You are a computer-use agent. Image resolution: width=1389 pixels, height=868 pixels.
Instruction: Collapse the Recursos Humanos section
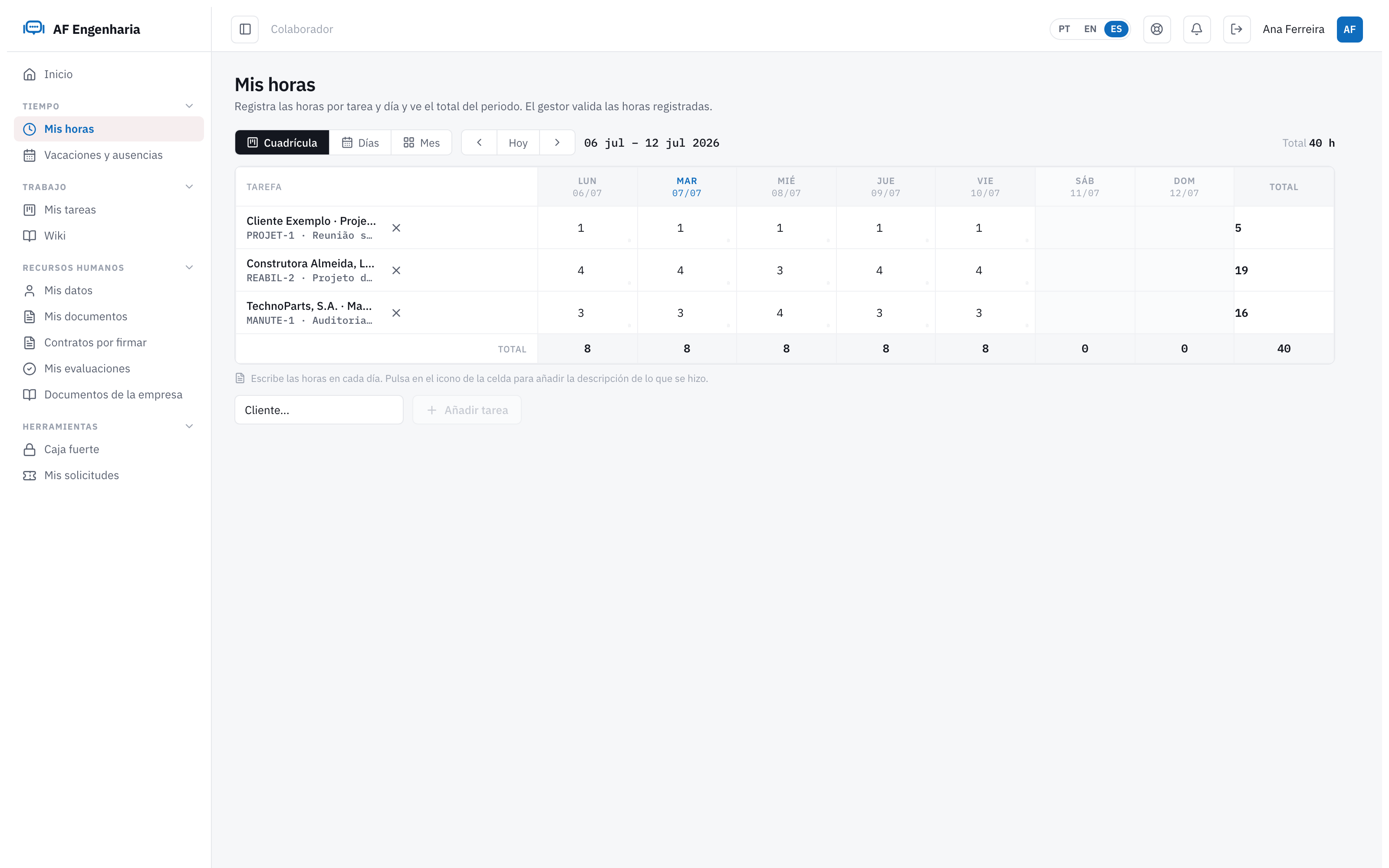(189, 267)
